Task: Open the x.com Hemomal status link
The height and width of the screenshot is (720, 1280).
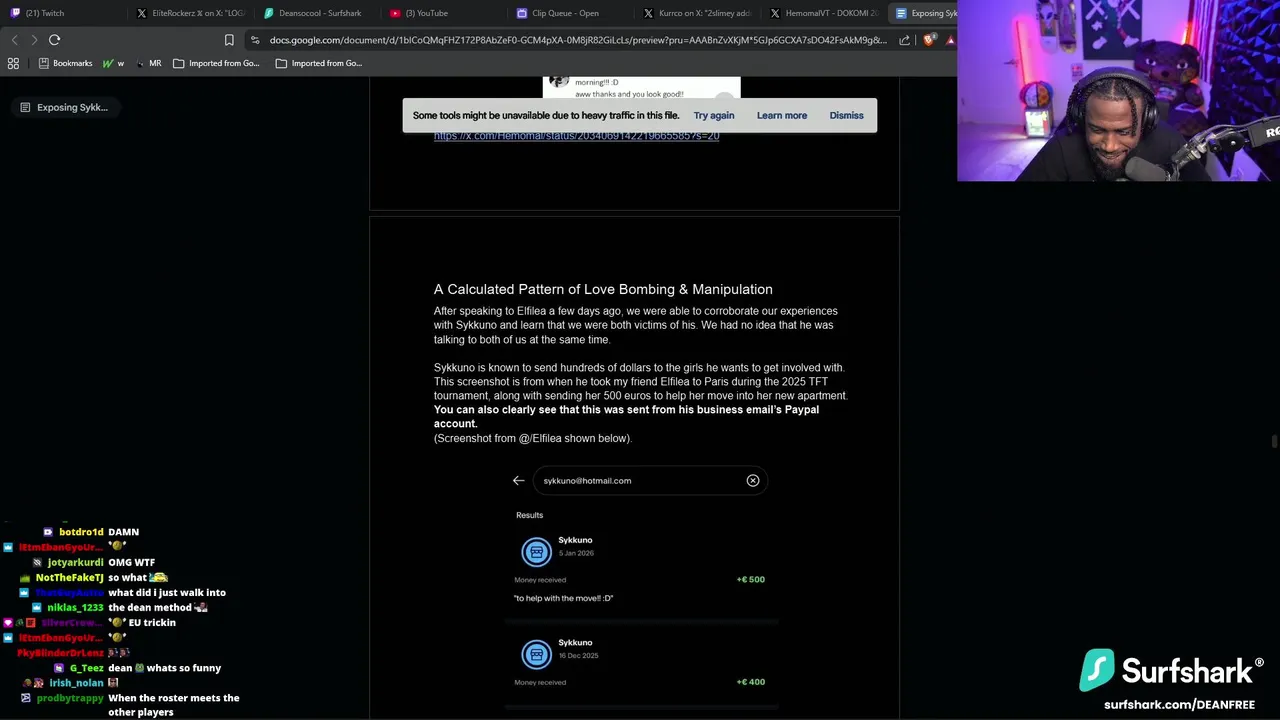Action: point(576,136)
